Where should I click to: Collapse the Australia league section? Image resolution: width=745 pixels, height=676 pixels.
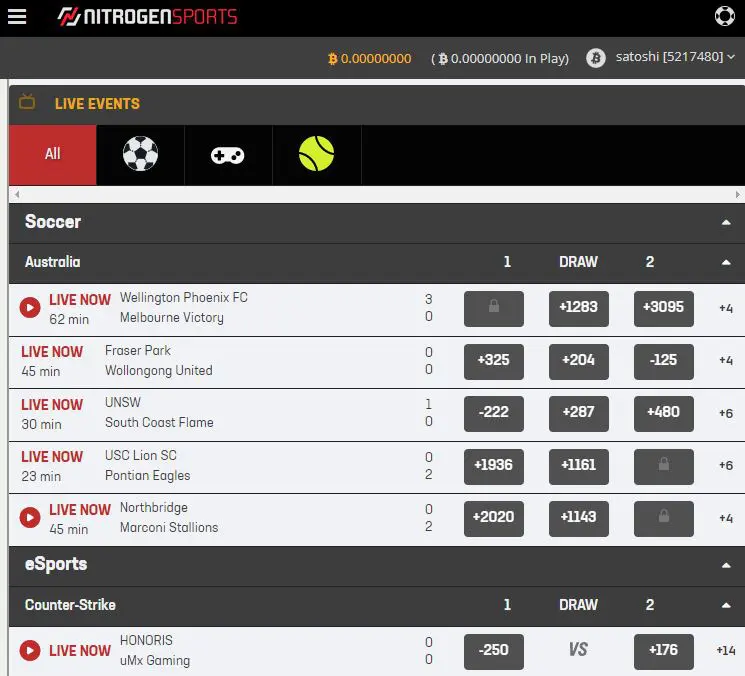point(726,262)
